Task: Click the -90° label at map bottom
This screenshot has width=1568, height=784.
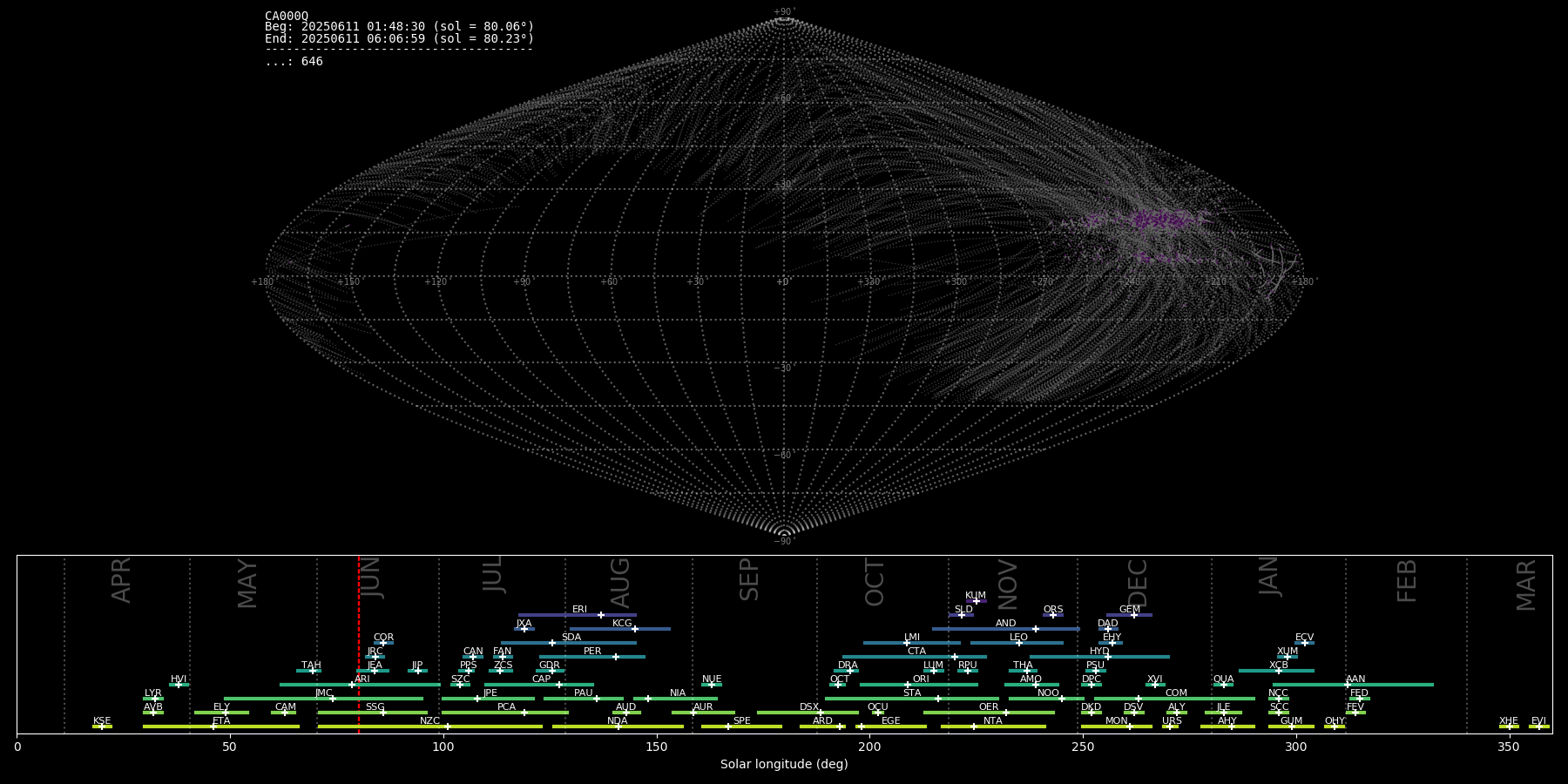Action: coord(785,541)
